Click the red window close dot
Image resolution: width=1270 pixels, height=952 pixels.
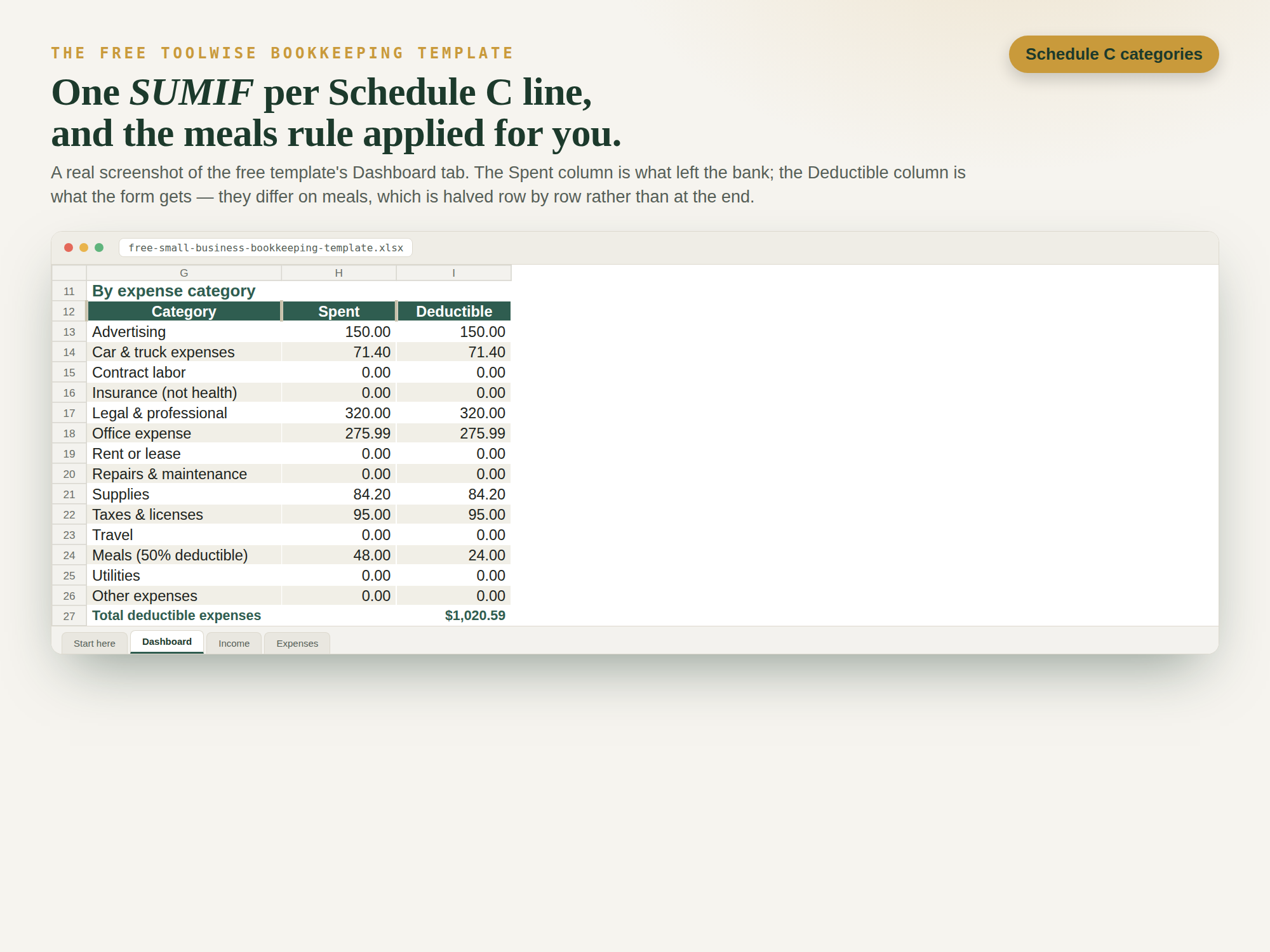pos(69,248)
